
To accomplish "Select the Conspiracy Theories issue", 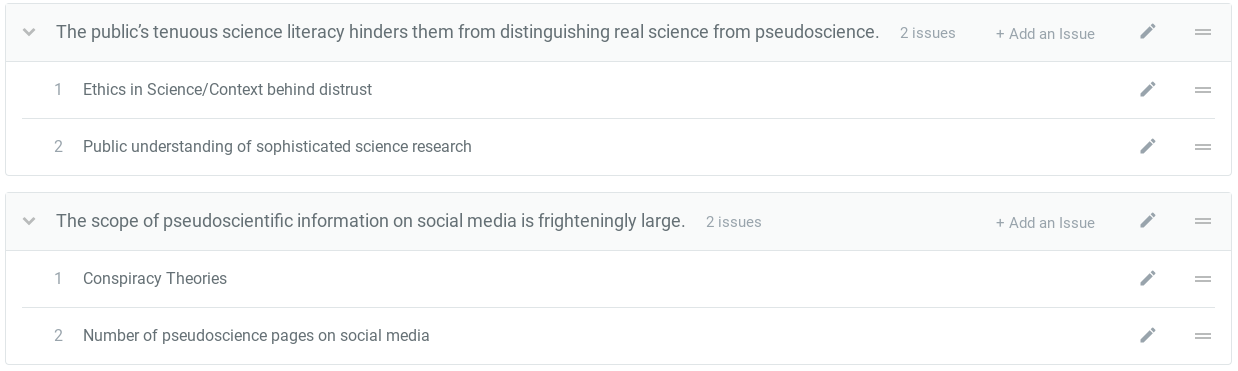I will (155, 278).
